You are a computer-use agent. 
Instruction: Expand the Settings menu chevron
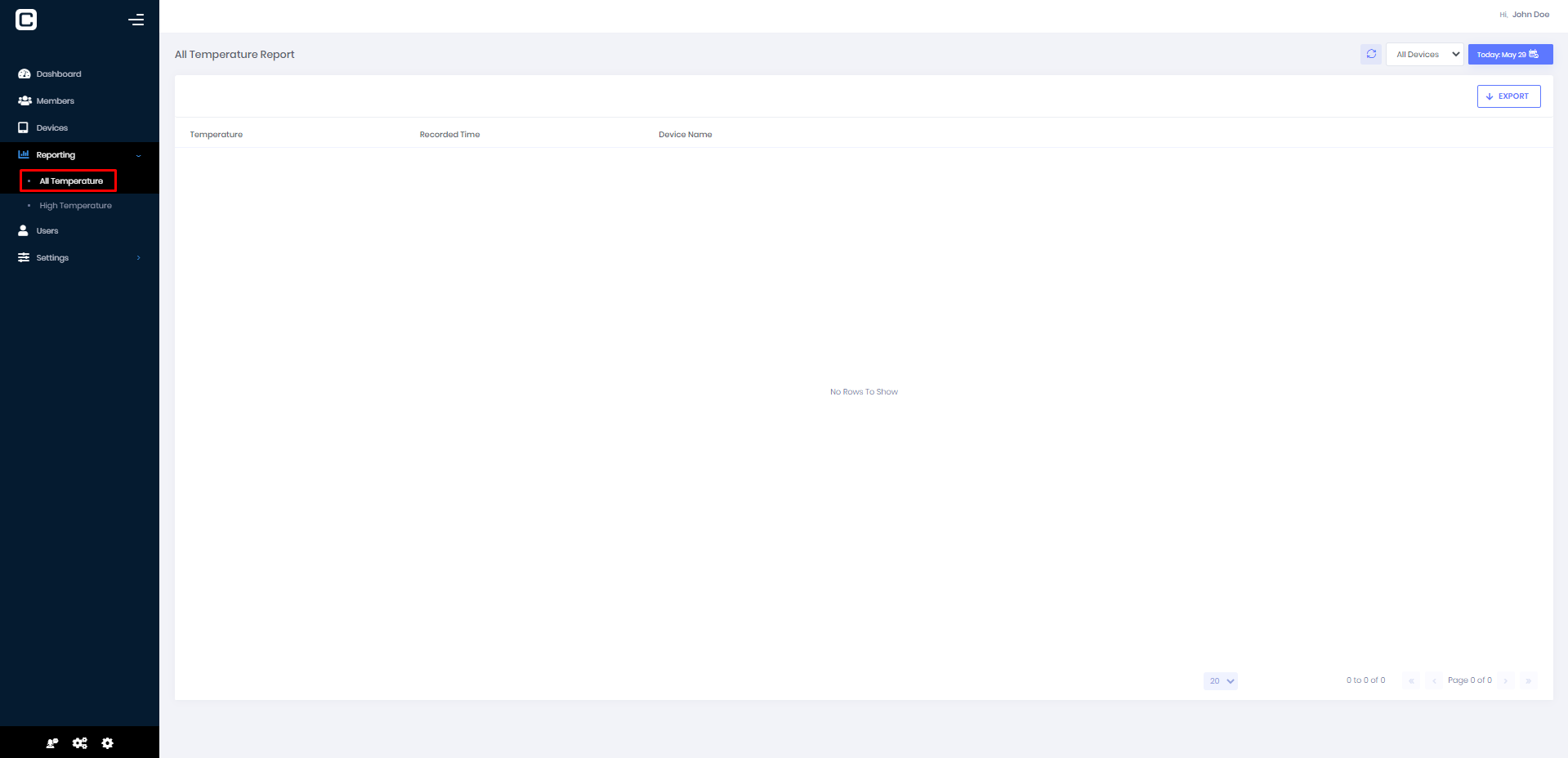(137, 257)
